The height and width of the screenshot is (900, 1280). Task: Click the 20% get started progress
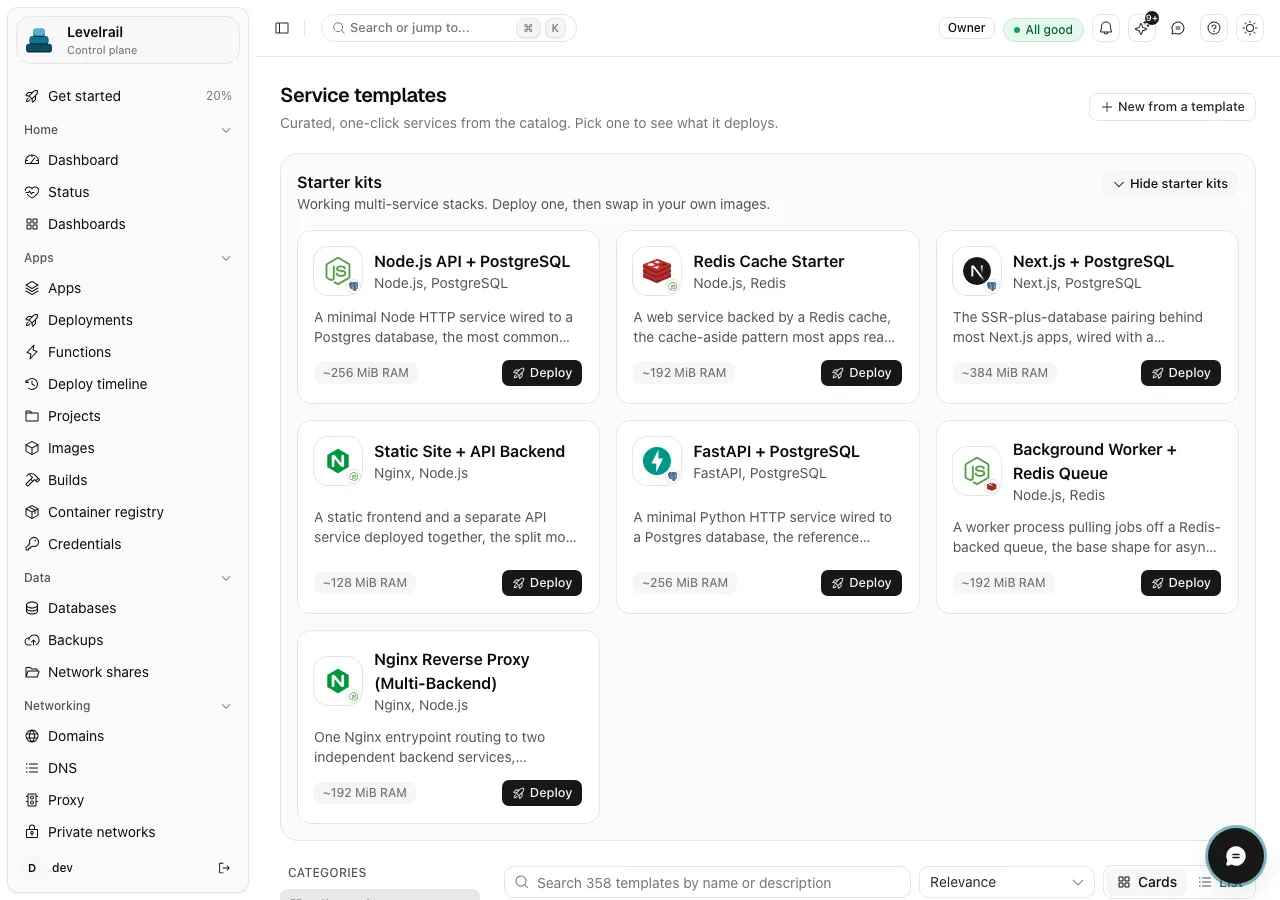(x=219, y=96)
